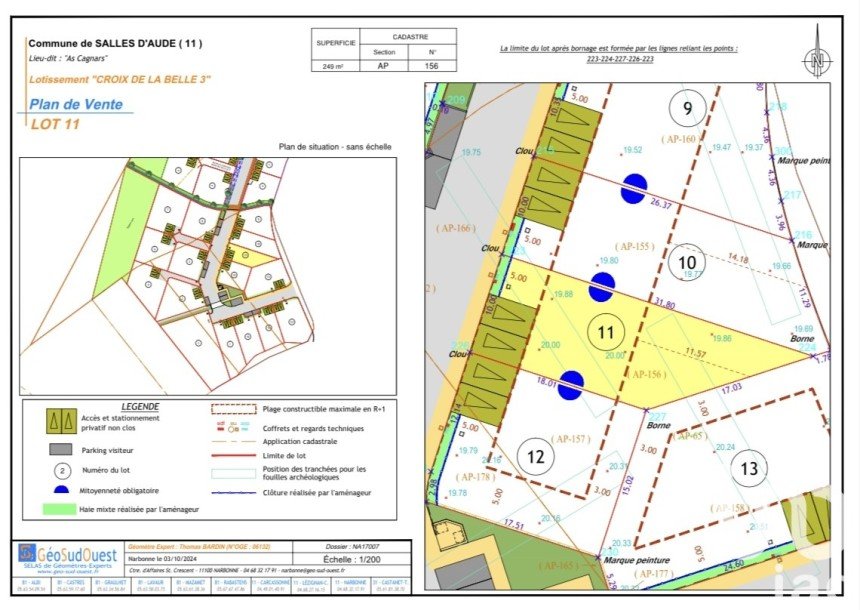Screen dimensions: 860x610
Task: Click the 'SUPERFICIE' header cell
Action: [x=335, y=43]
